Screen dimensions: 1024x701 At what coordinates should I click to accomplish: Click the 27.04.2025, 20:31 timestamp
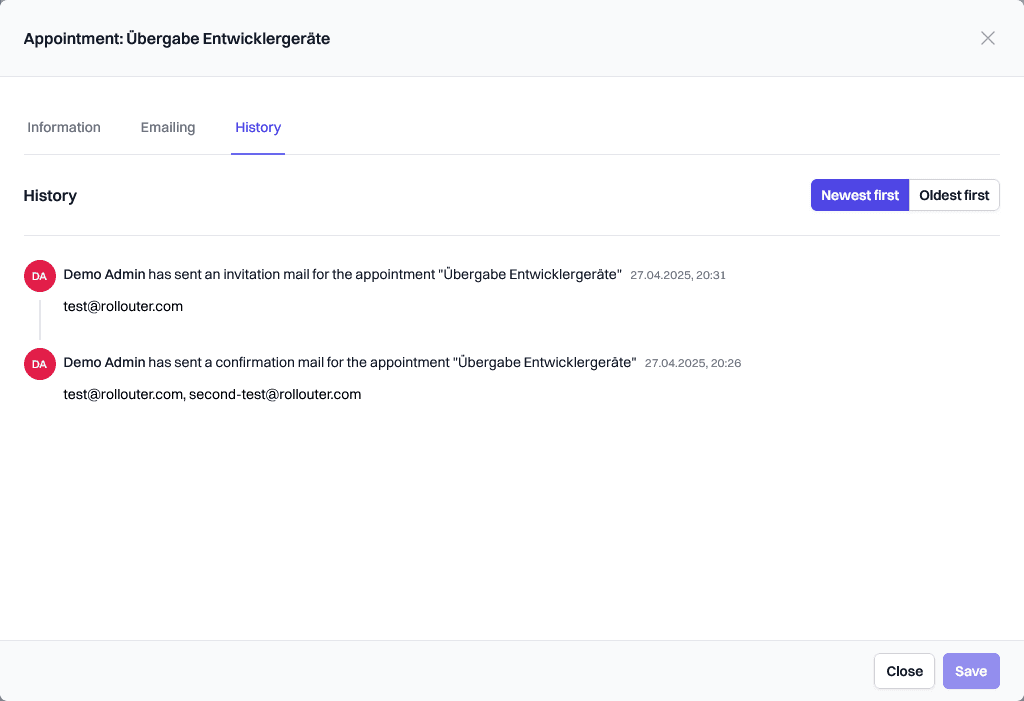677,275
